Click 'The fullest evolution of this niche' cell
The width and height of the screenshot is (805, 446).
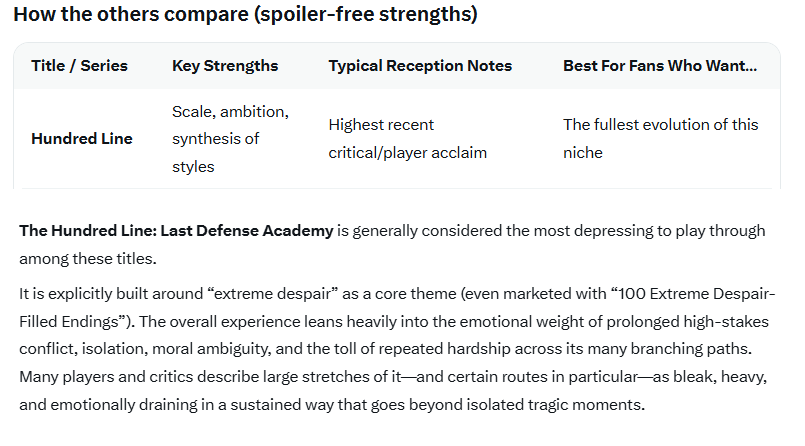(x=660, y=139)
